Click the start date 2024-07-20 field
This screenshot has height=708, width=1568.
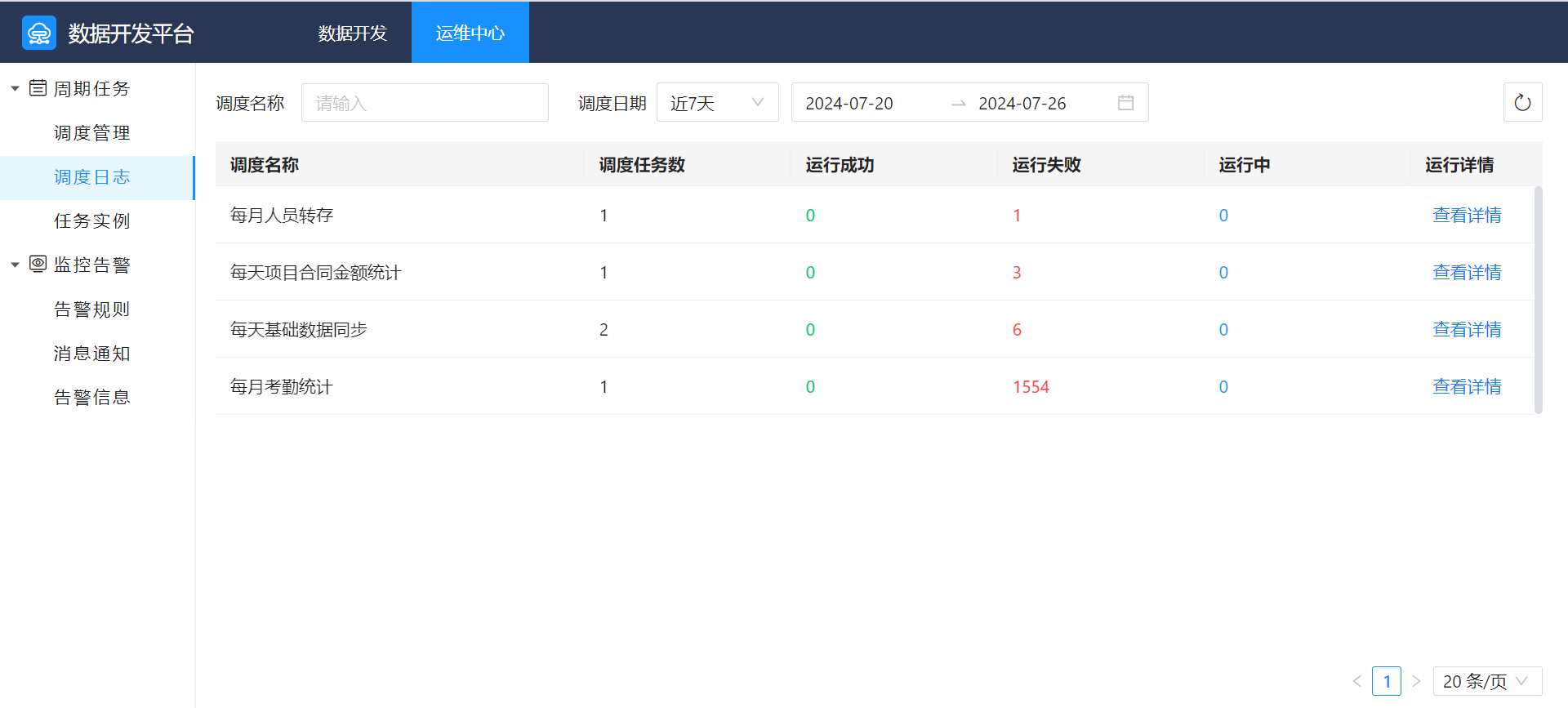tap(849, 104)
